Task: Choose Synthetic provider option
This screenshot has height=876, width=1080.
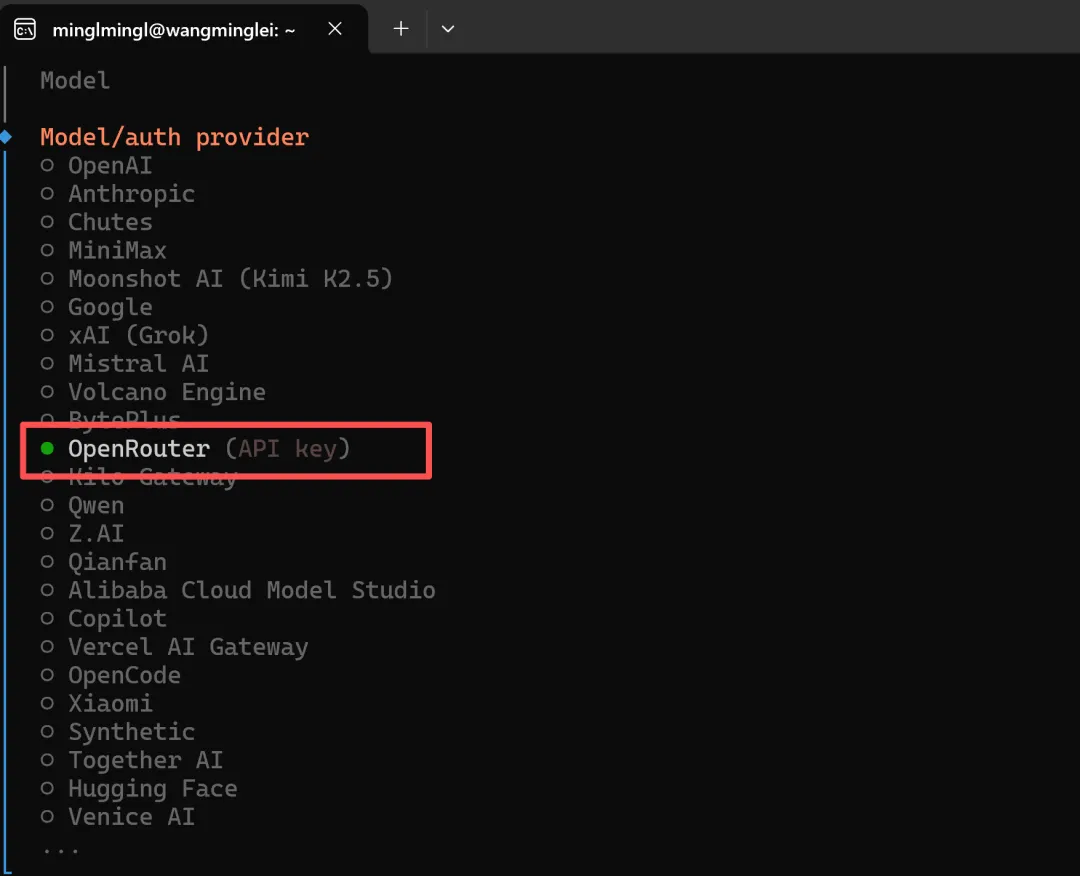Action: [117, 731]
